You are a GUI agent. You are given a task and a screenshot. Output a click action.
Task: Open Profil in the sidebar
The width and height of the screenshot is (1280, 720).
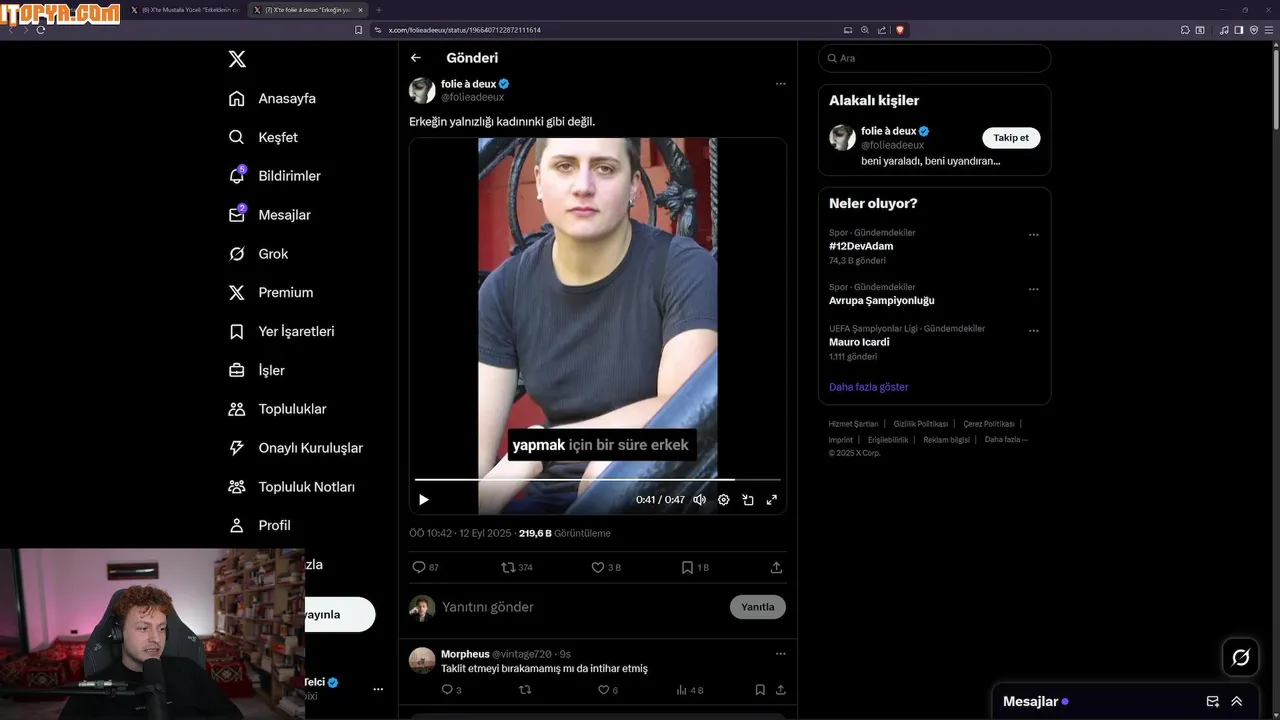pos(259,525)
